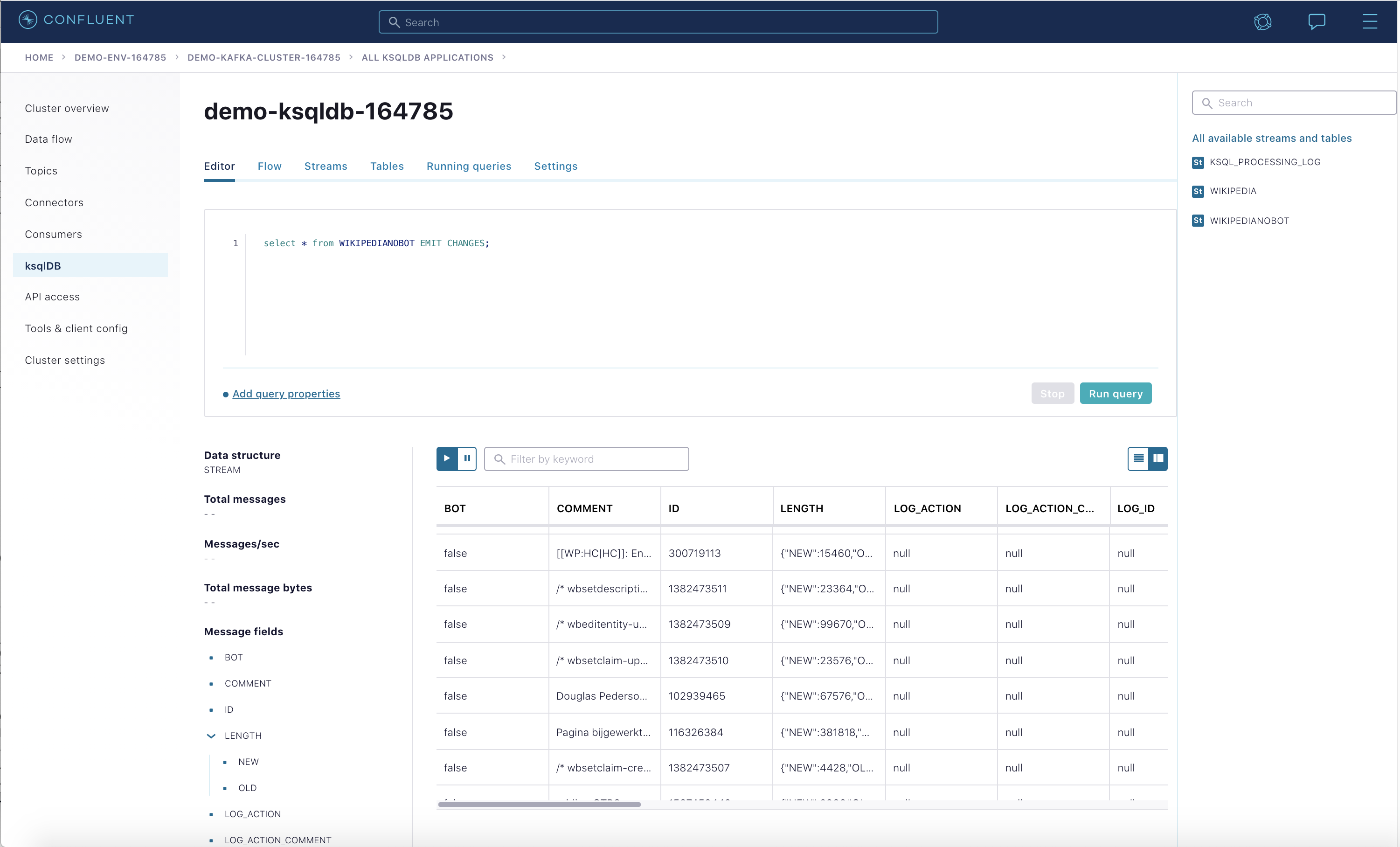
Task: Click the Run query button
Action: (x=1115, y=394)
